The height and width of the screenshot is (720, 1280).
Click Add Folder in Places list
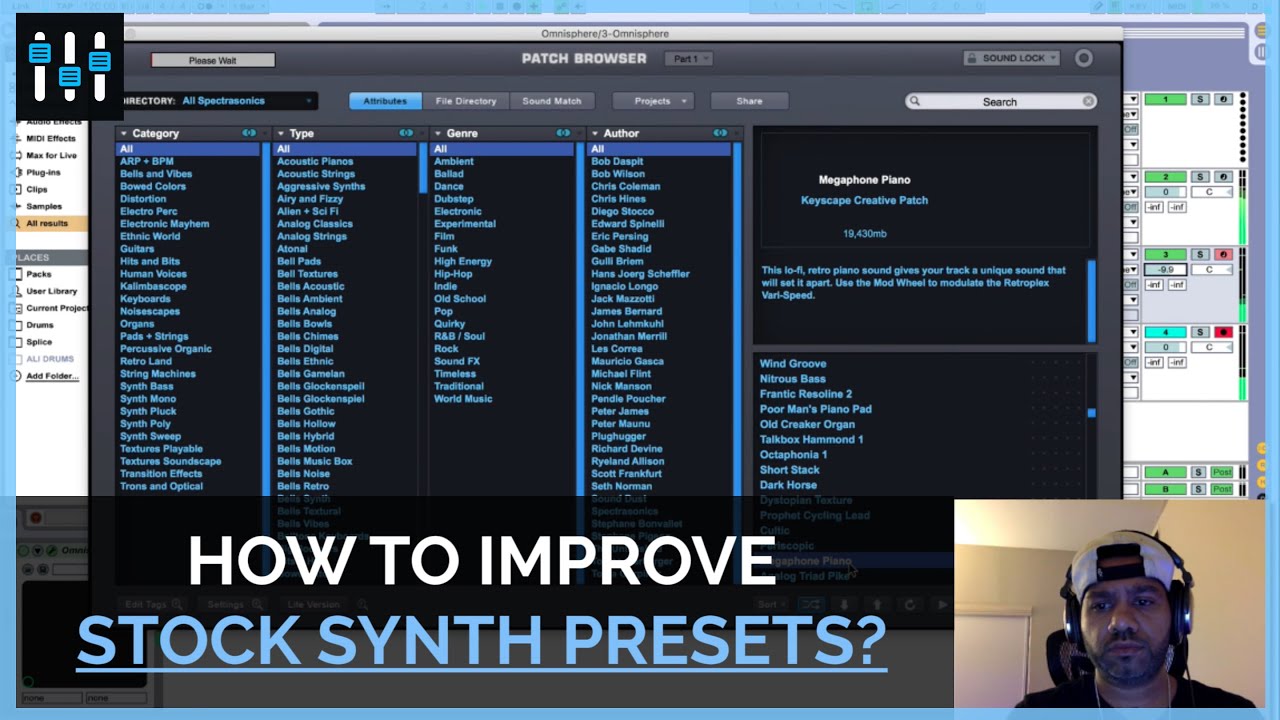click(x=52, y=376)
